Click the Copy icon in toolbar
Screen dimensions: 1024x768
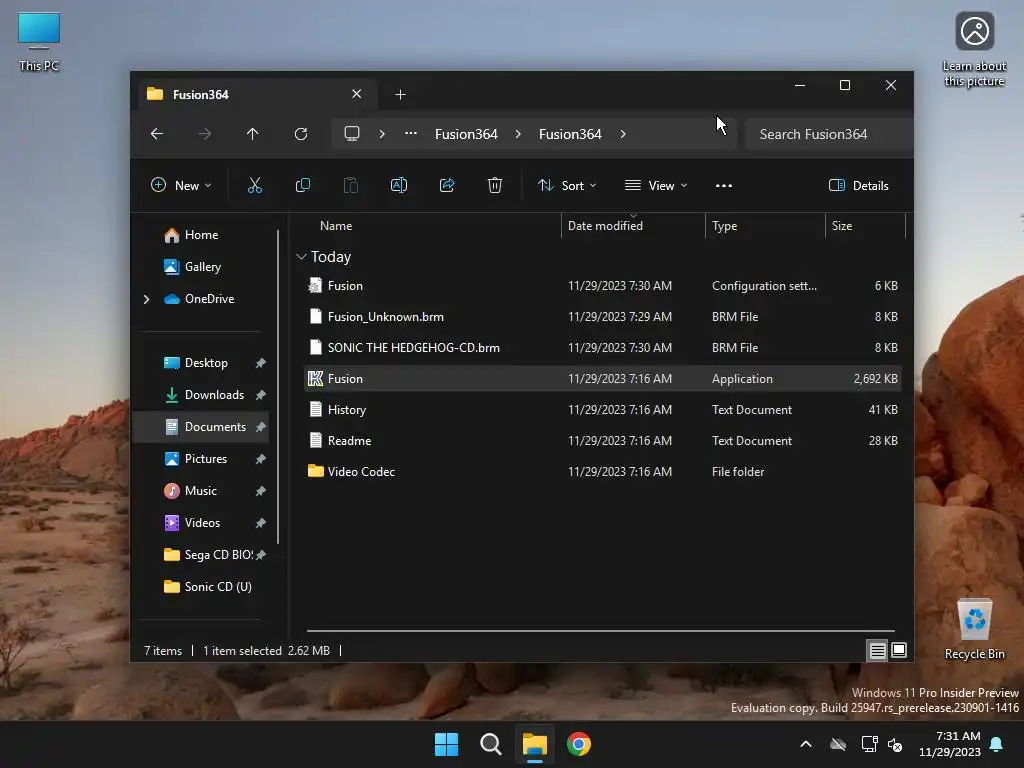(302, 185)
